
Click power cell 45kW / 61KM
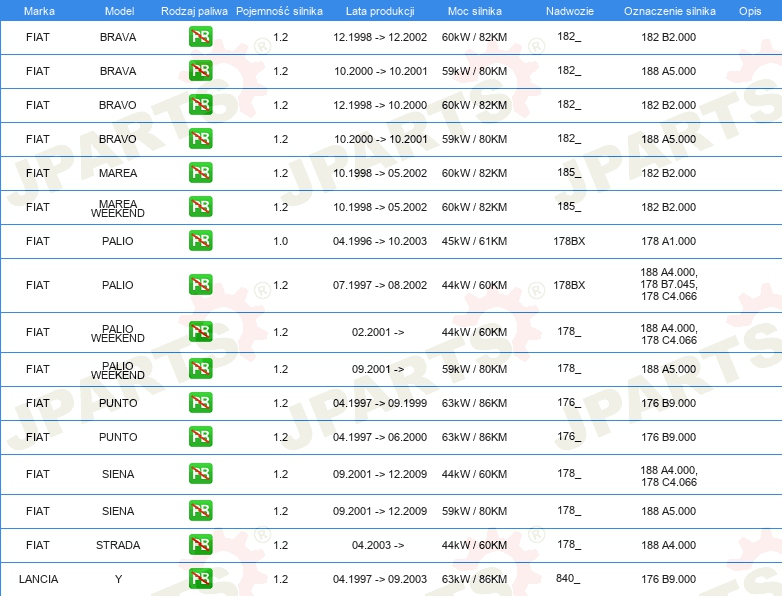pyautogui.click(x=474, y=241)
